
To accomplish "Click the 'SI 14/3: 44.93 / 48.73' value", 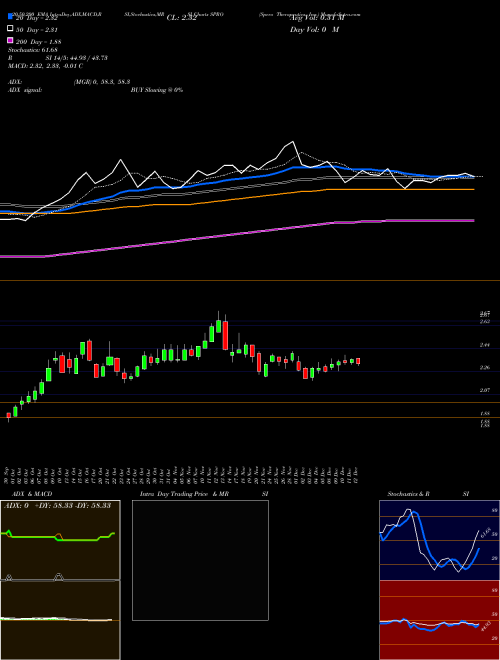I will click(77, 58).
